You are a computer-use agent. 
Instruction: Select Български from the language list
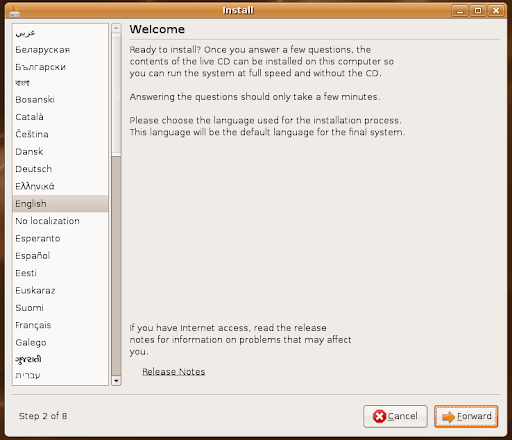tap(60, 67)
